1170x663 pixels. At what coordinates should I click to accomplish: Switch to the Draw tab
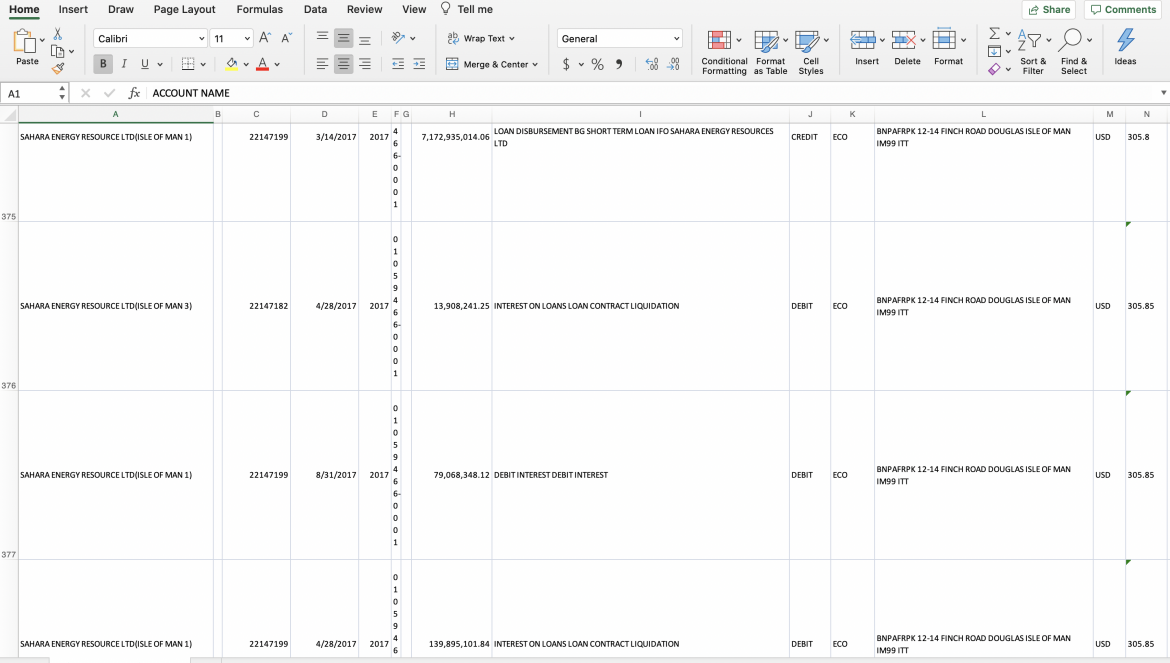pos(121,10)
